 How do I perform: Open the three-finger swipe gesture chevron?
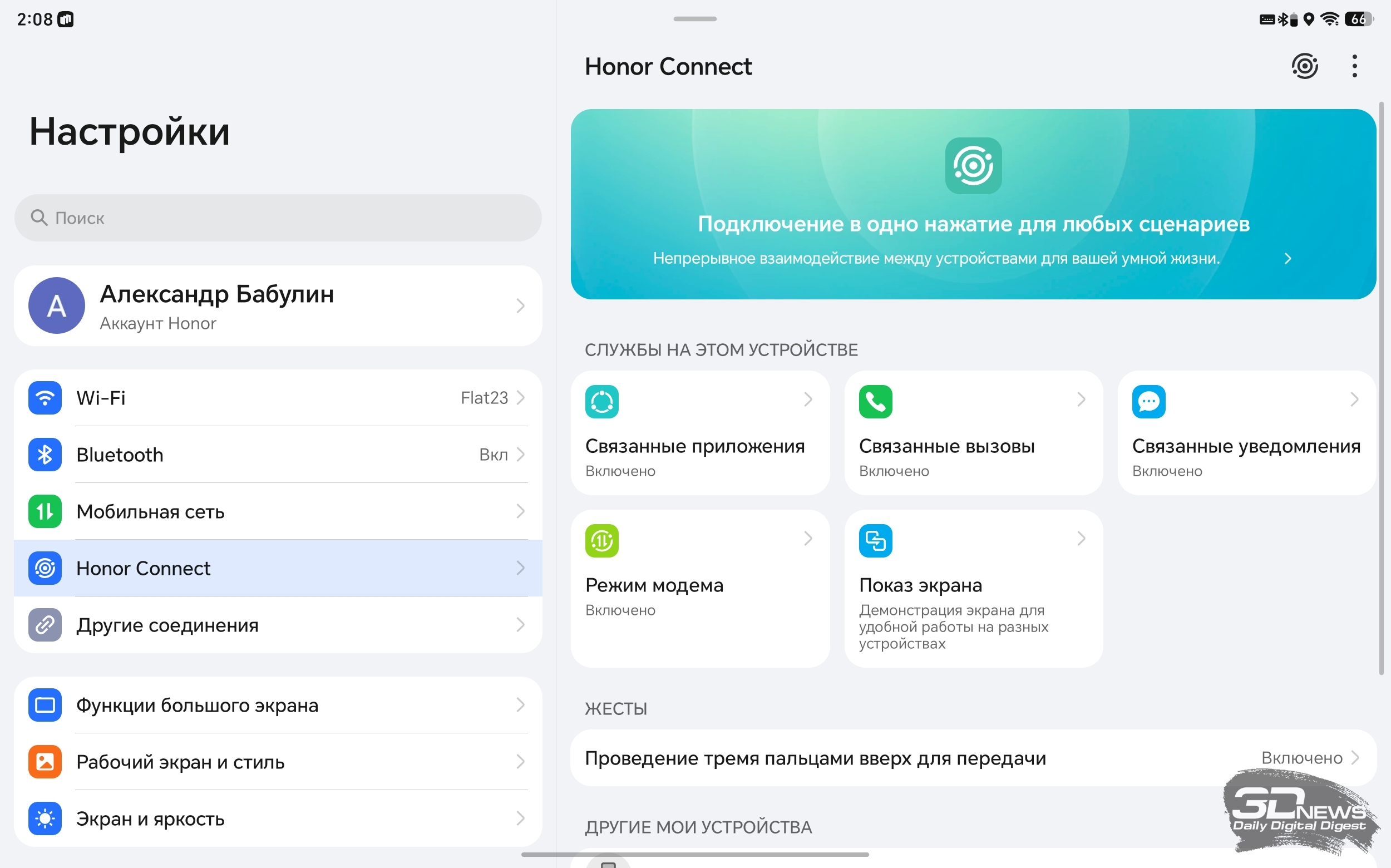pyautogui.click(x=1355, y=758)
